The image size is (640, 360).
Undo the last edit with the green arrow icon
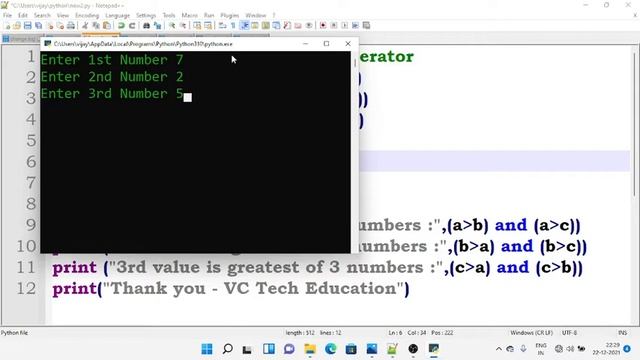click(121, 26)
